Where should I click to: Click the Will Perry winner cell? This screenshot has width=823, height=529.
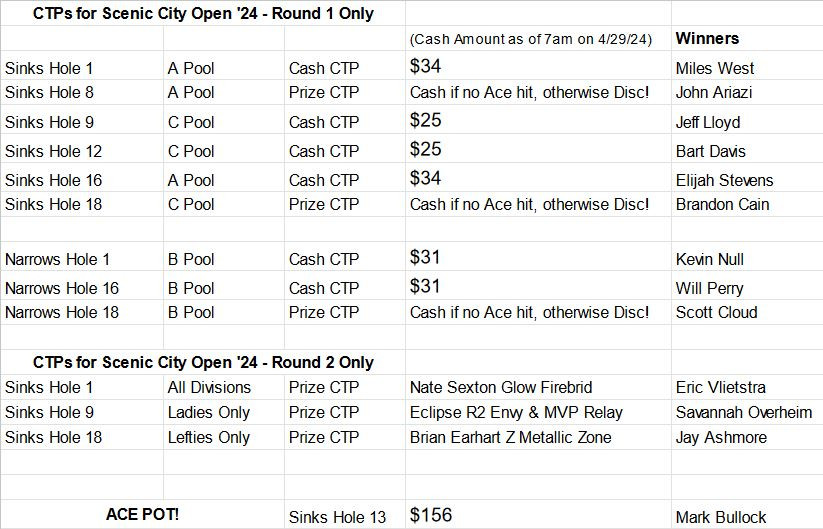(x=709, y=288)
